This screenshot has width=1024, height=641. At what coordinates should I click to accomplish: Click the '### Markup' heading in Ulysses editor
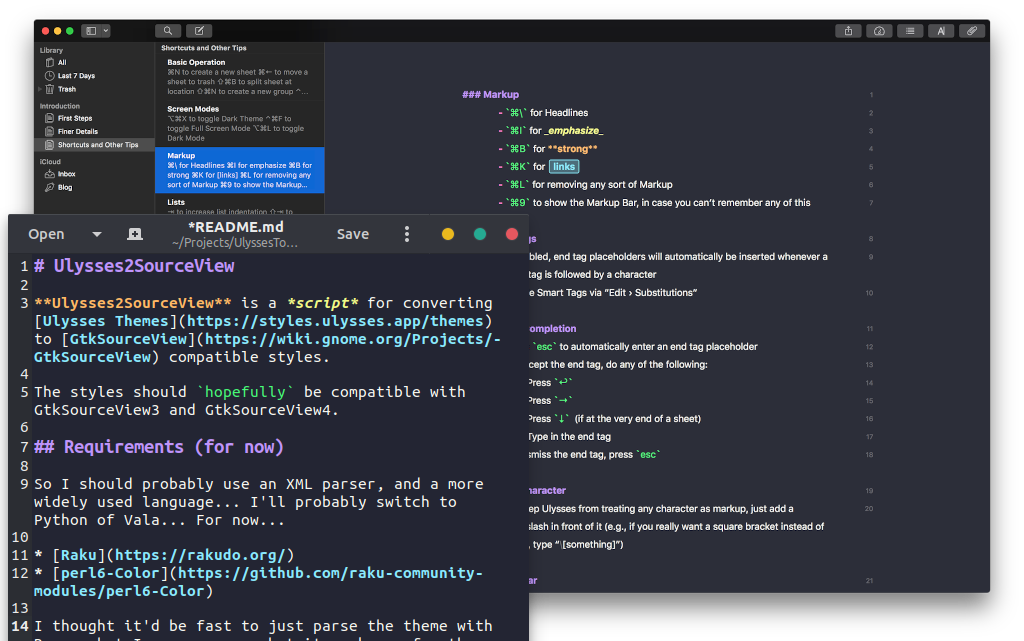click(490, 95)
